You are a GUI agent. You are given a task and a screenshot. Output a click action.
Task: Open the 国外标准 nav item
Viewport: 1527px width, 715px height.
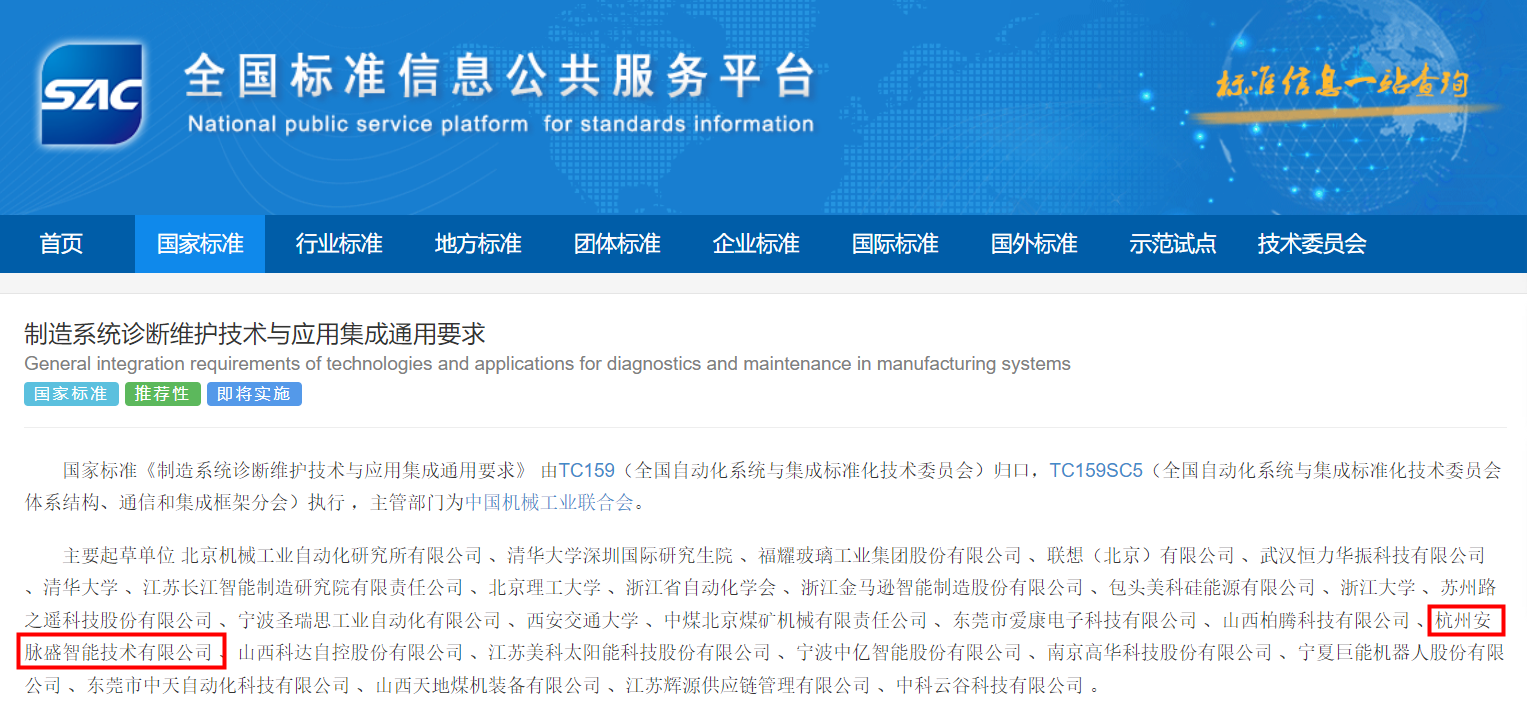[1034, 244]
